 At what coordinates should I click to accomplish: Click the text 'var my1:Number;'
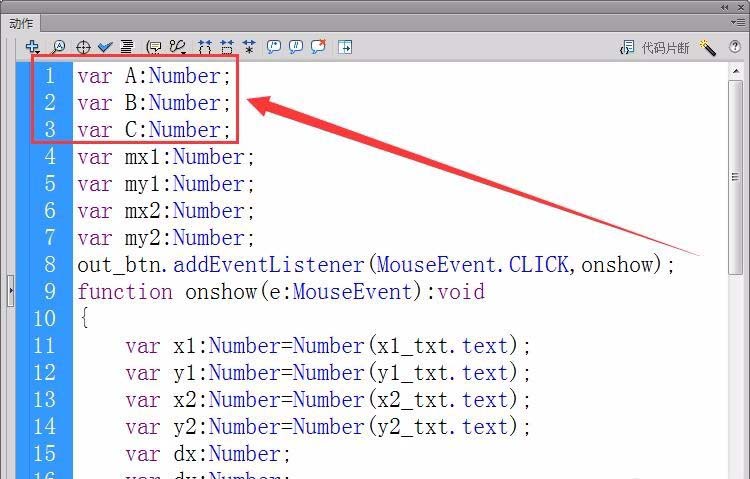(166, 184)
